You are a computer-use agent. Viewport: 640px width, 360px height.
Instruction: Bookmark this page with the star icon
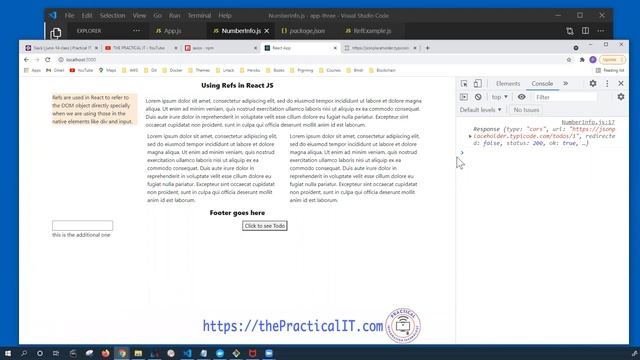tap(569, 60)
